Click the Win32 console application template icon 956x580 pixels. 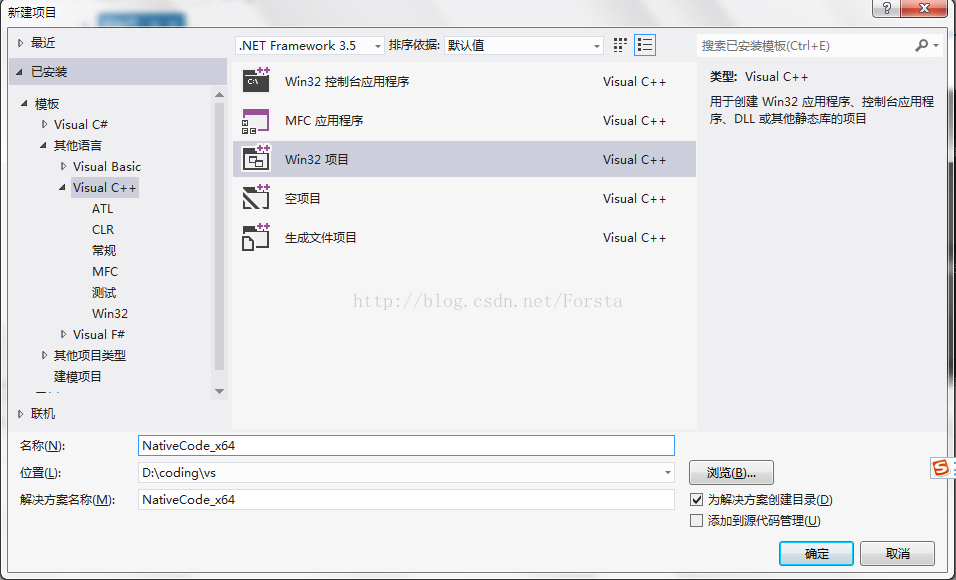pos(256,80)
